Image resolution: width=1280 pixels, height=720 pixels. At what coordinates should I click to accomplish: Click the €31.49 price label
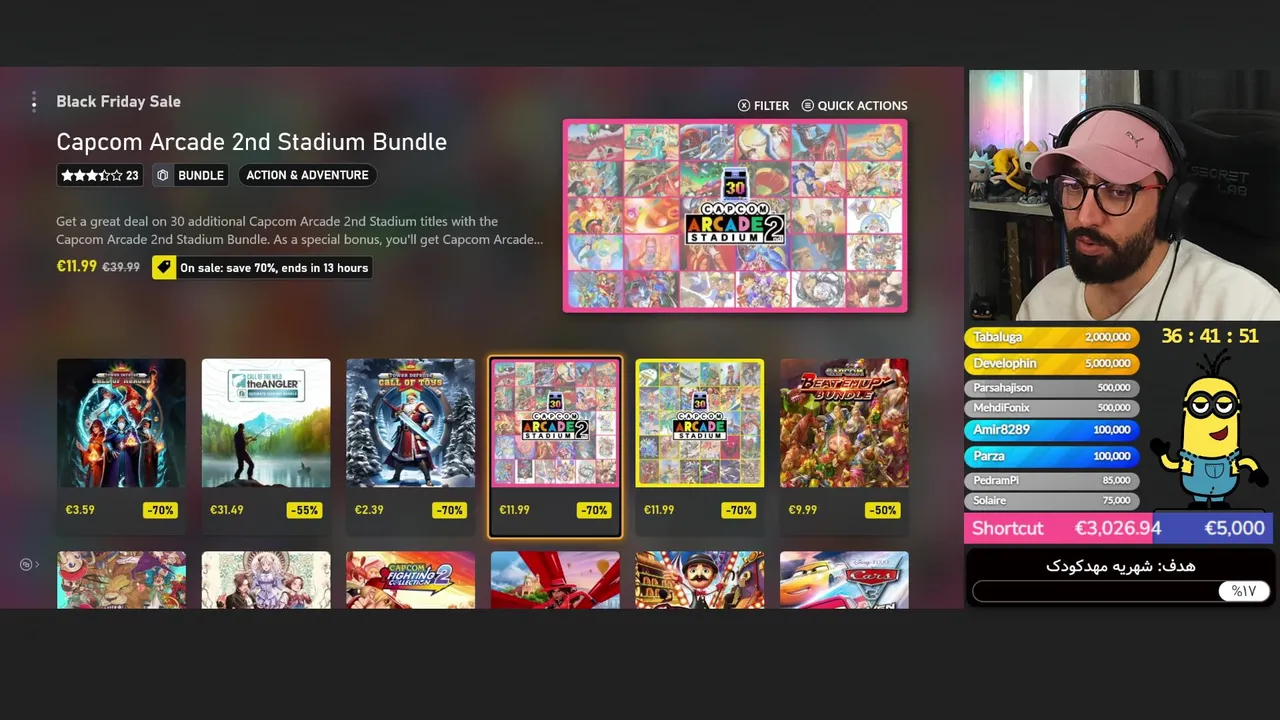pyautogui.click(x=226, y=510)
